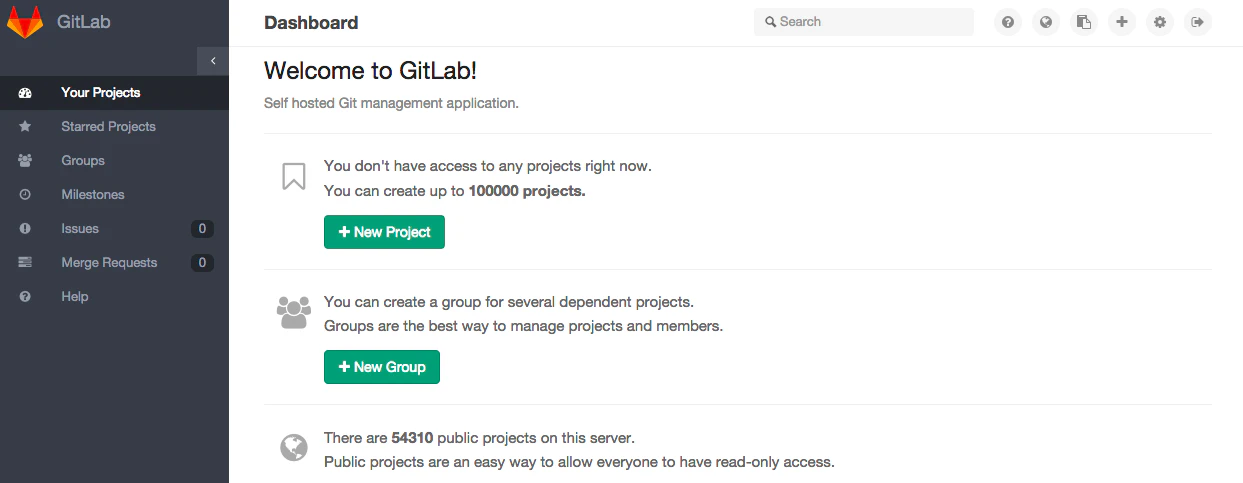Click the bookmark icon beside the projects message

point(293,177)
